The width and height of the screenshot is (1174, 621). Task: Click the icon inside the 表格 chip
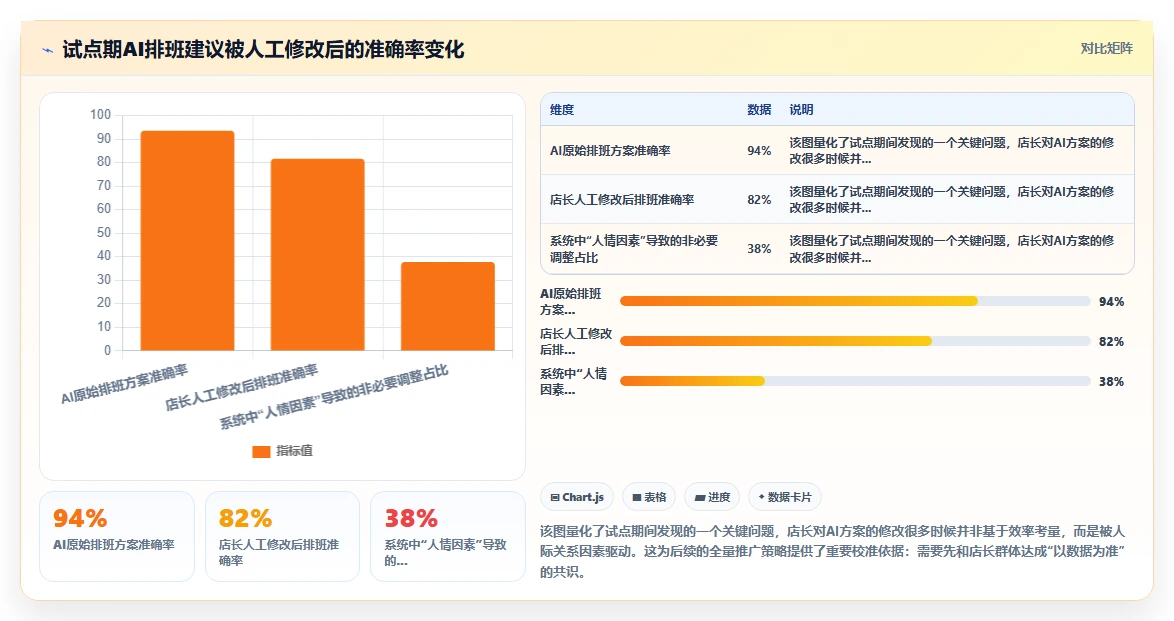pyautogui.click(x=636, y=497)
